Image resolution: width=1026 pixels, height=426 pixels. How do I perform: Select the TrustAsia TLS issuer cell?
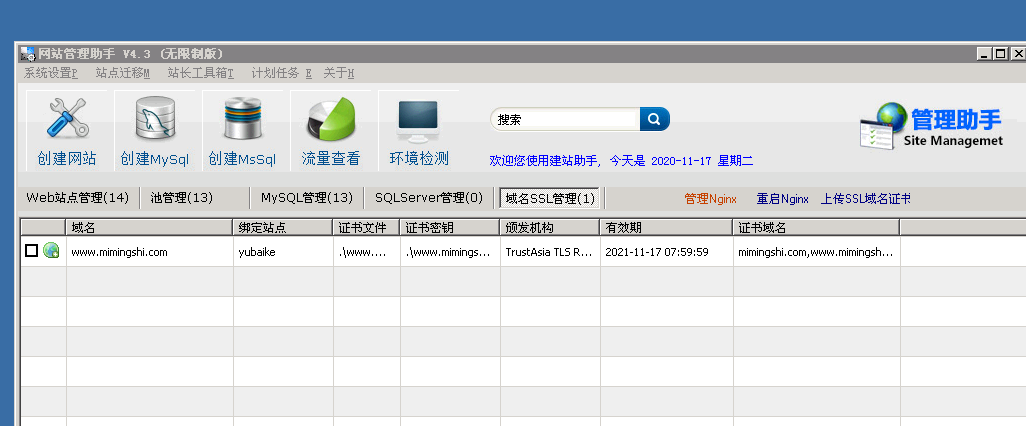pos(550,252)
